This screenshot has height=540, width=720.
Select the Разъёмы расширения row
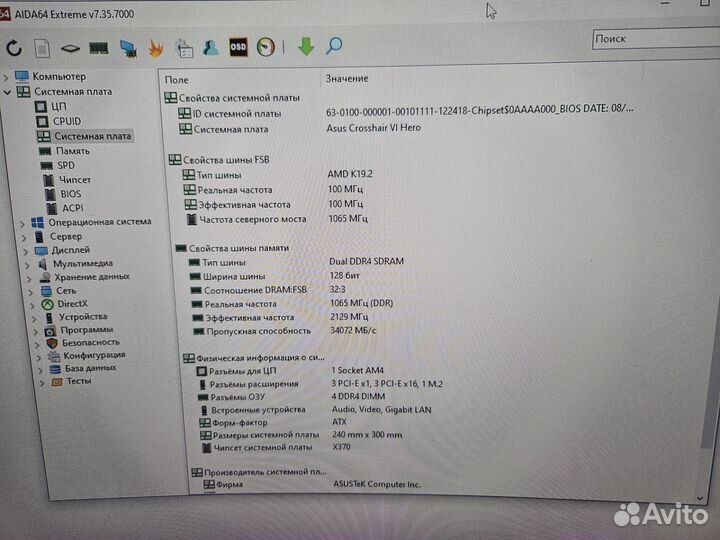pyautogui.click(x=320, y=384)
